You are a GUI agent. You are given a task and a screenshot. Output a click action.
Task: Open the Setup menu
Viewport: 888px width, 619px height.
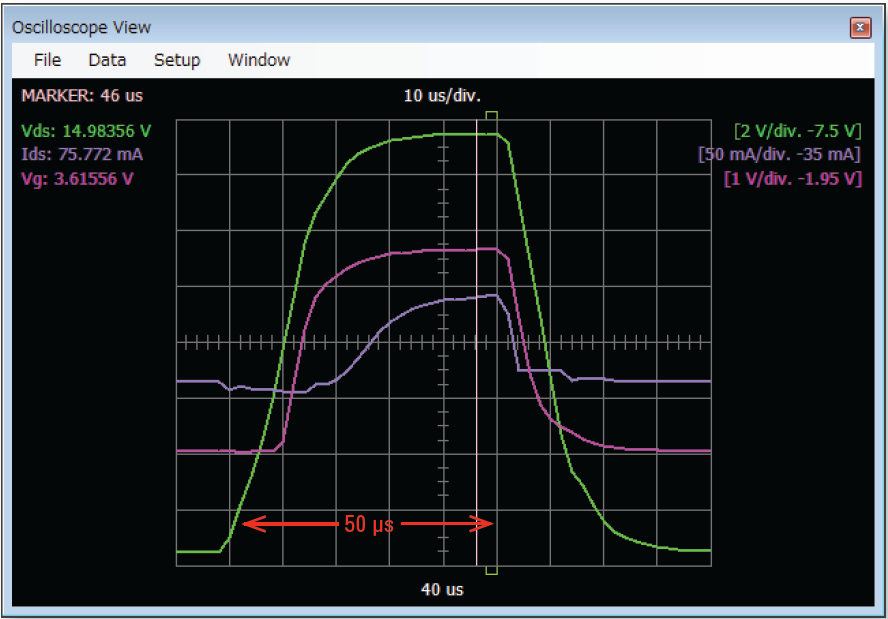[x=177, y=60]
